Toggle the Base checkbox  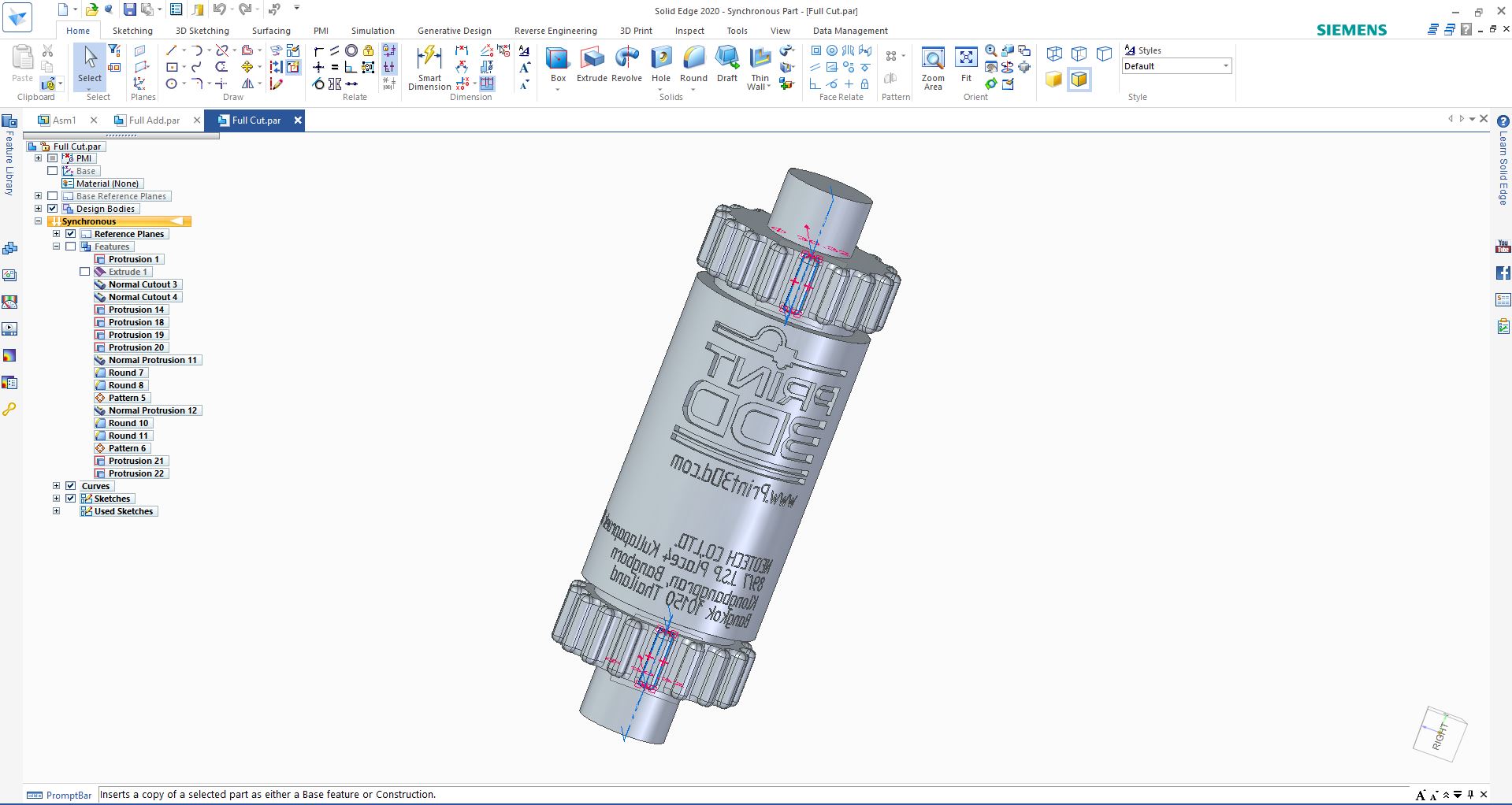[x=53, y=171]
